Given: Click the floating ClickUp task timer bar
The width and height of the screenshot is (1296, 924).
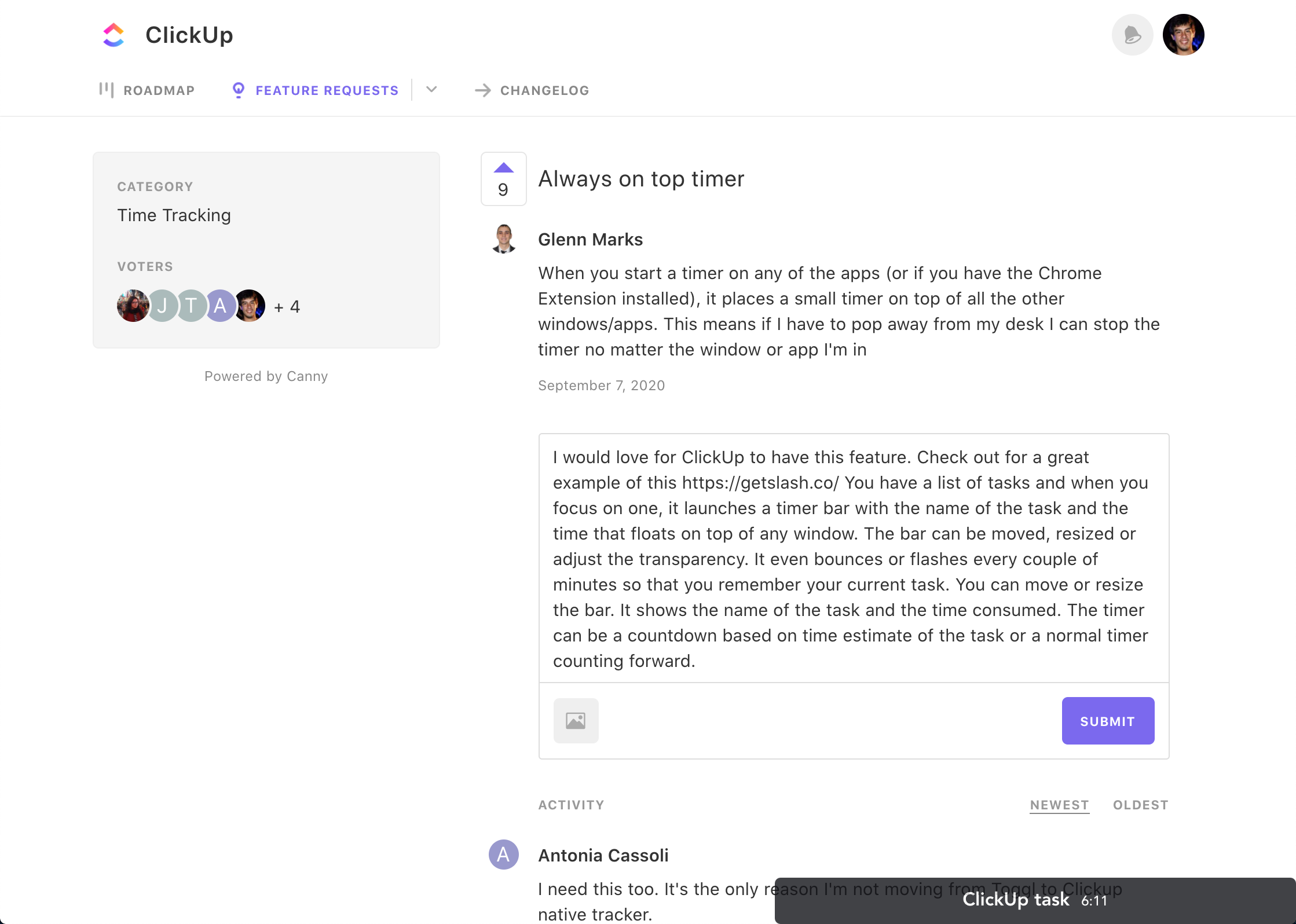Looking at the screenshot, I should (x=1034, y=900).
